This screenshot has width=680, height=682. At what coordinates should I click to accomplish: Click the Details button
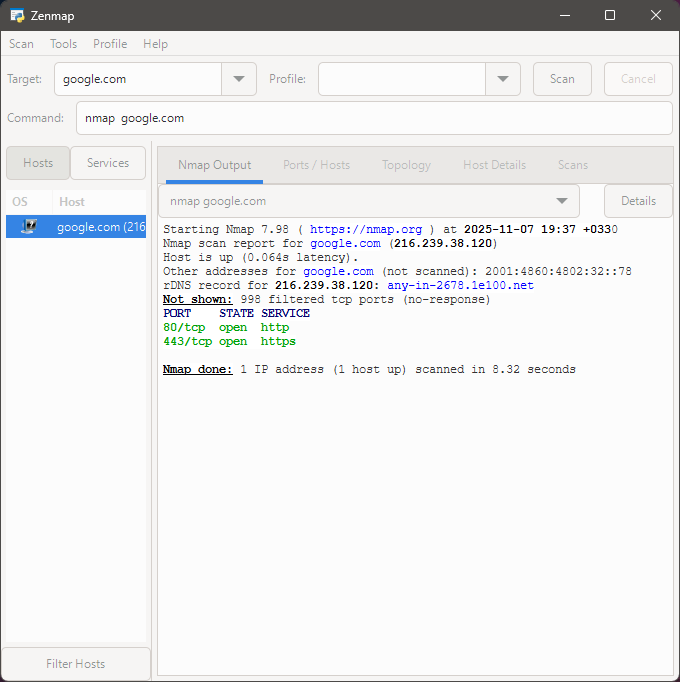(638, 201)
